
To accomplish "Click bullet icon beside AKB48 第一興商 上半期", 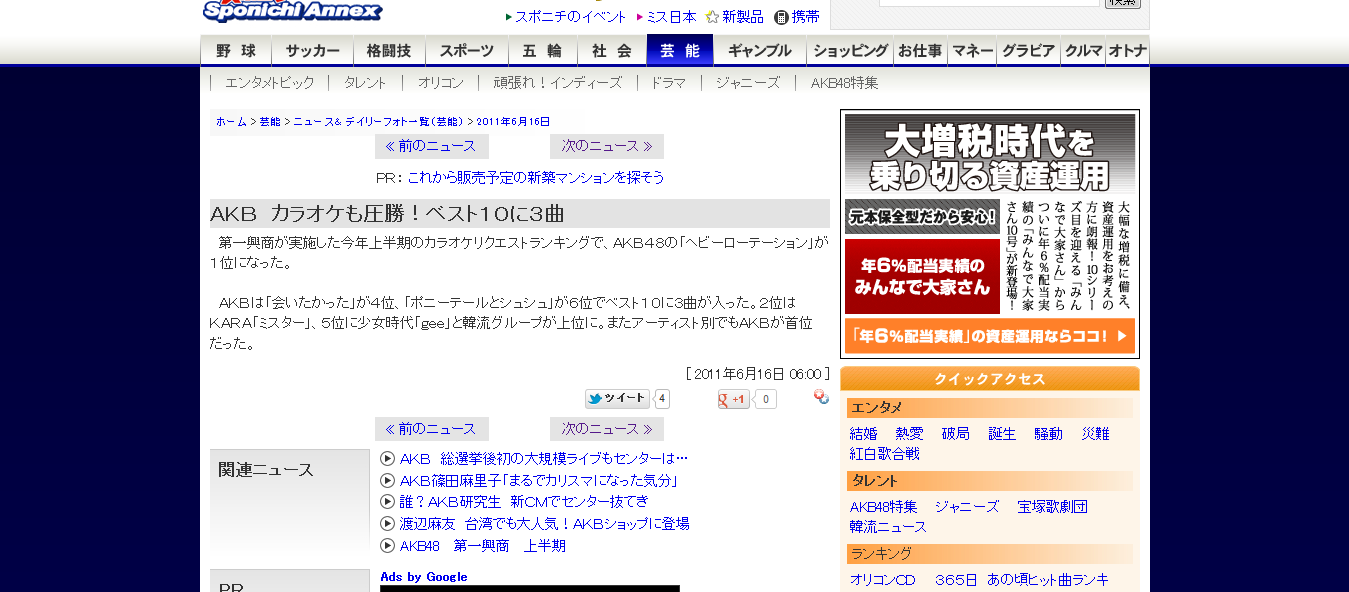I will (x=388, y=545).
